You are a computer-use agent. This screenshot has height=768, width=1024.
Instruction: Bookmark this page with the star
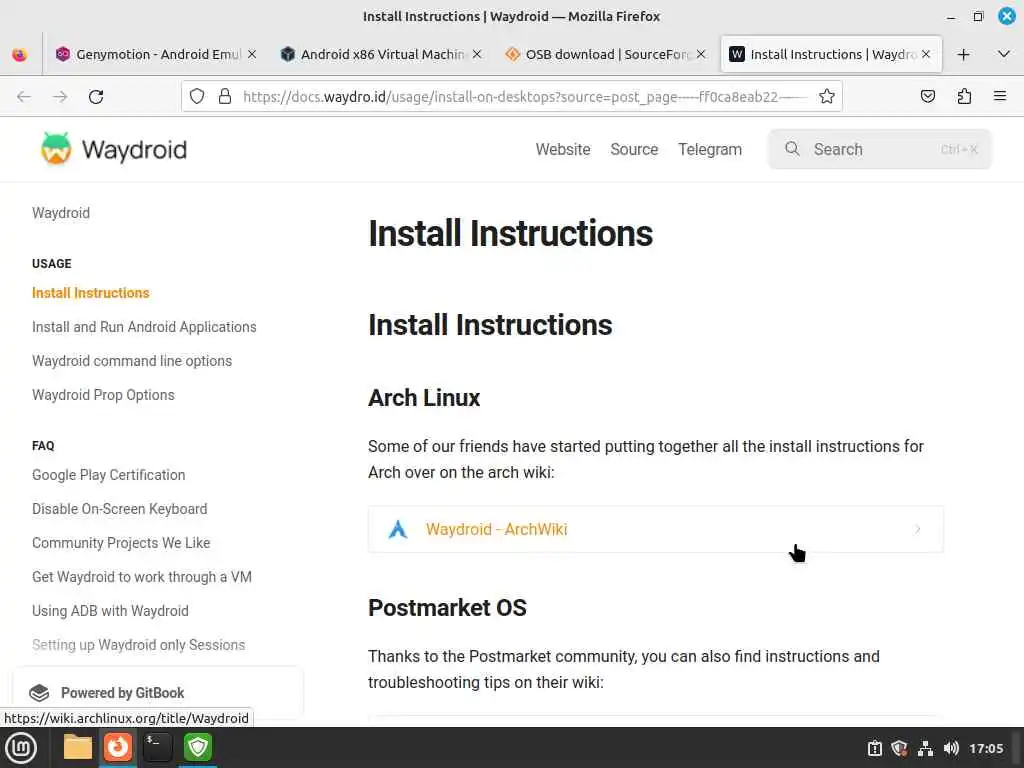(827, 97)
